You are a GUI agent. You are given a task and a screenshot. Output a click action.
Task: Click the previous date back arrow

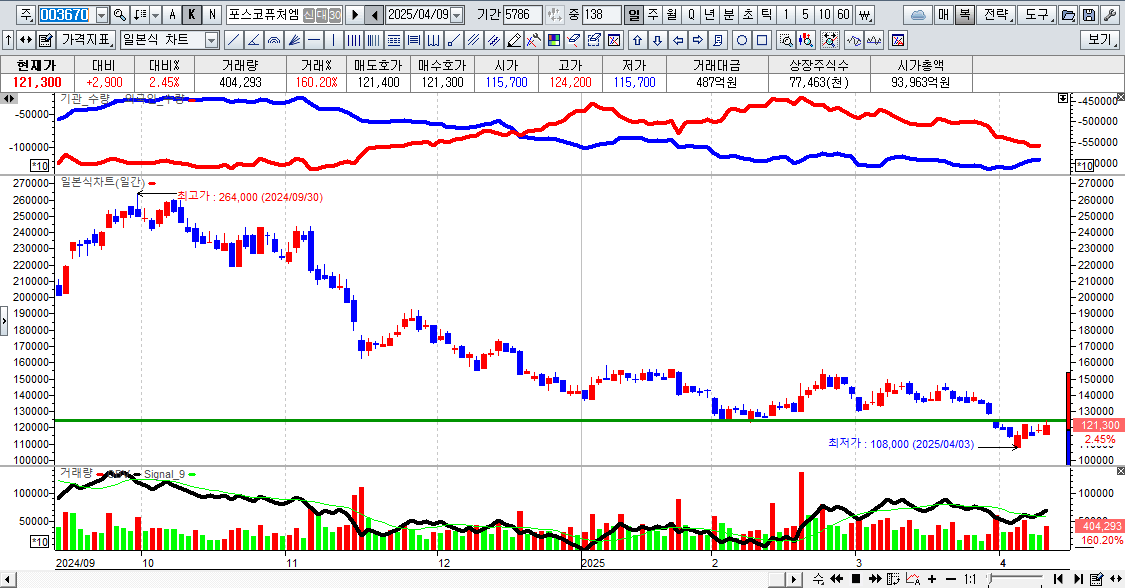(x=375, y=14)
